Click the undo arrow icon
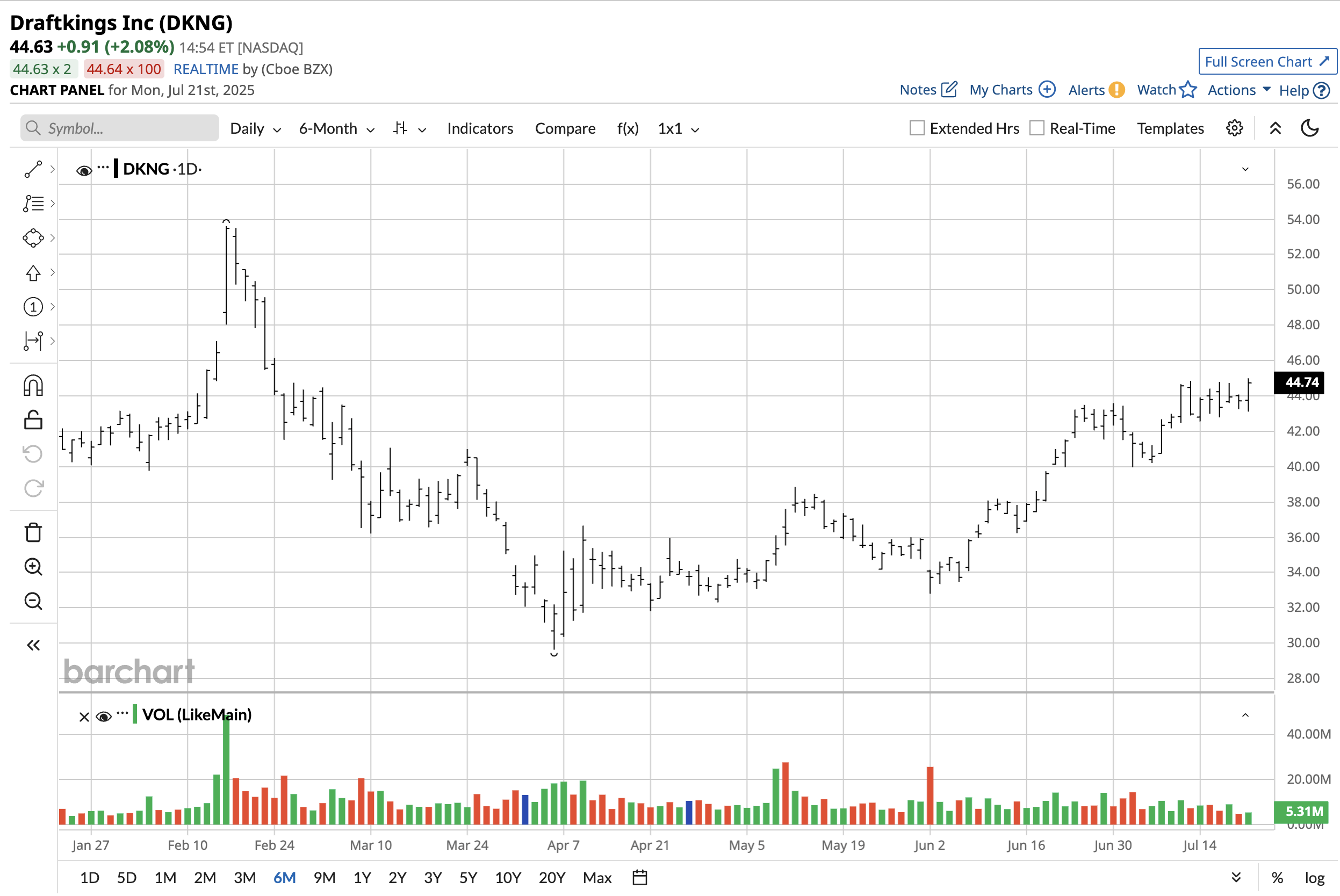 (x=33, y=454)
